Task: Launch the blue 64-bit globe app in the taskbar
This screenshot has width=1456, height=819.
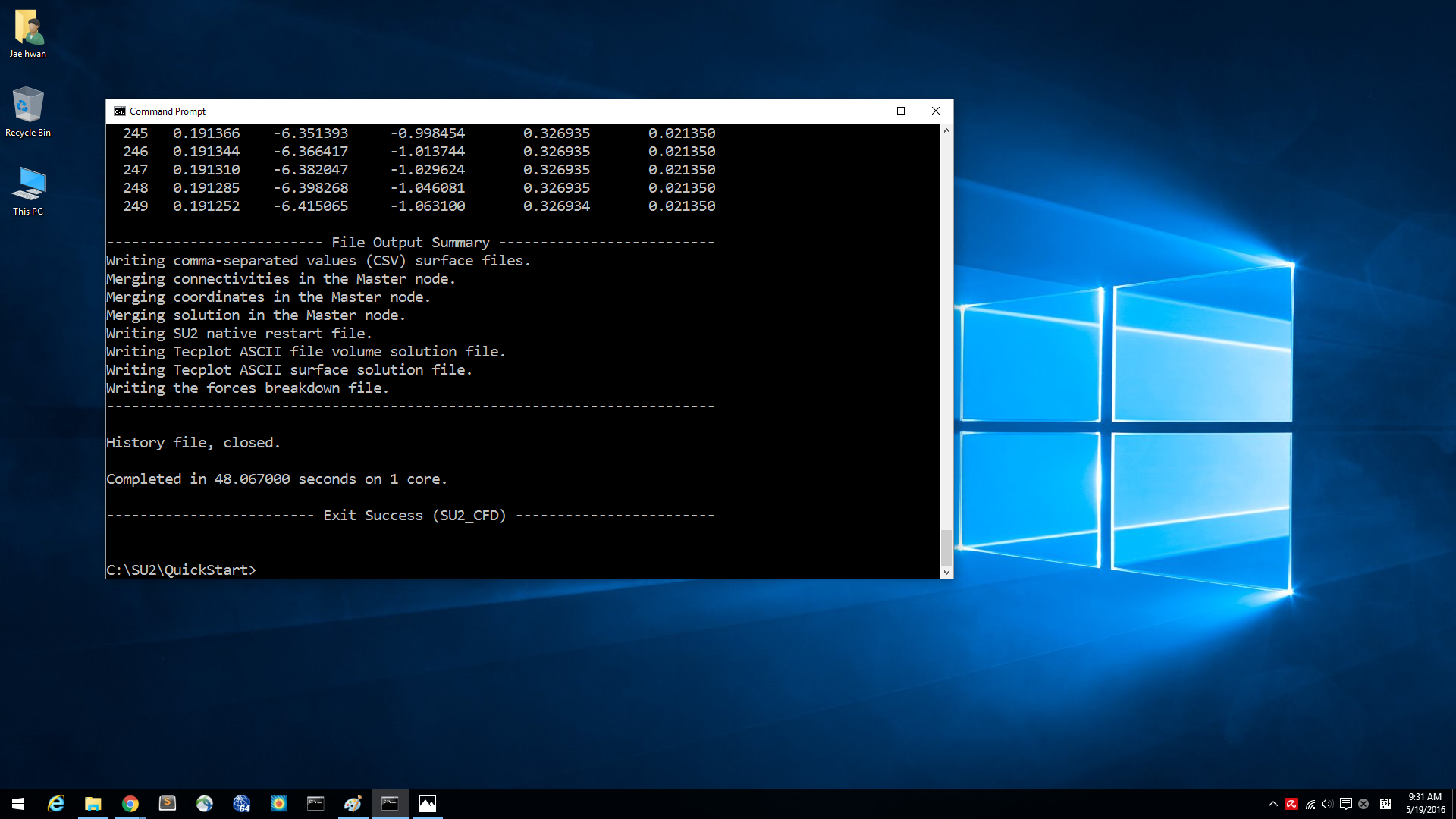Action: [241, 804]
